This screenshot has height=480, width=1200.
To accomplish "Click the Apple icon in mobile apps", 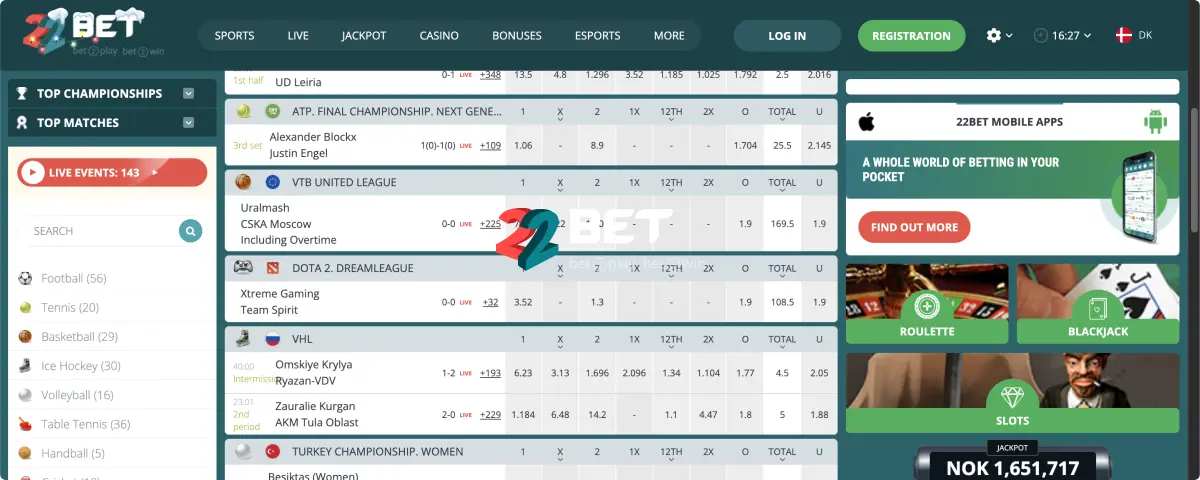I will pos(867,122).
